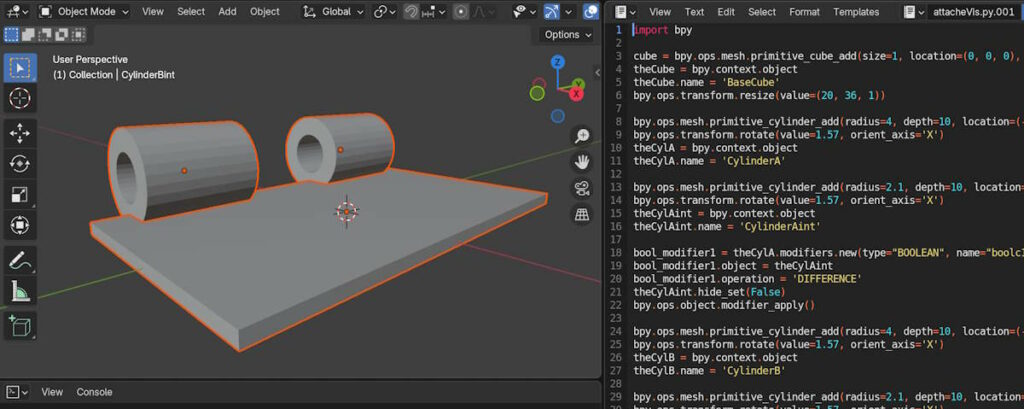
Task: Open the Add menu in 3D viewport
Action: point(227,12)
